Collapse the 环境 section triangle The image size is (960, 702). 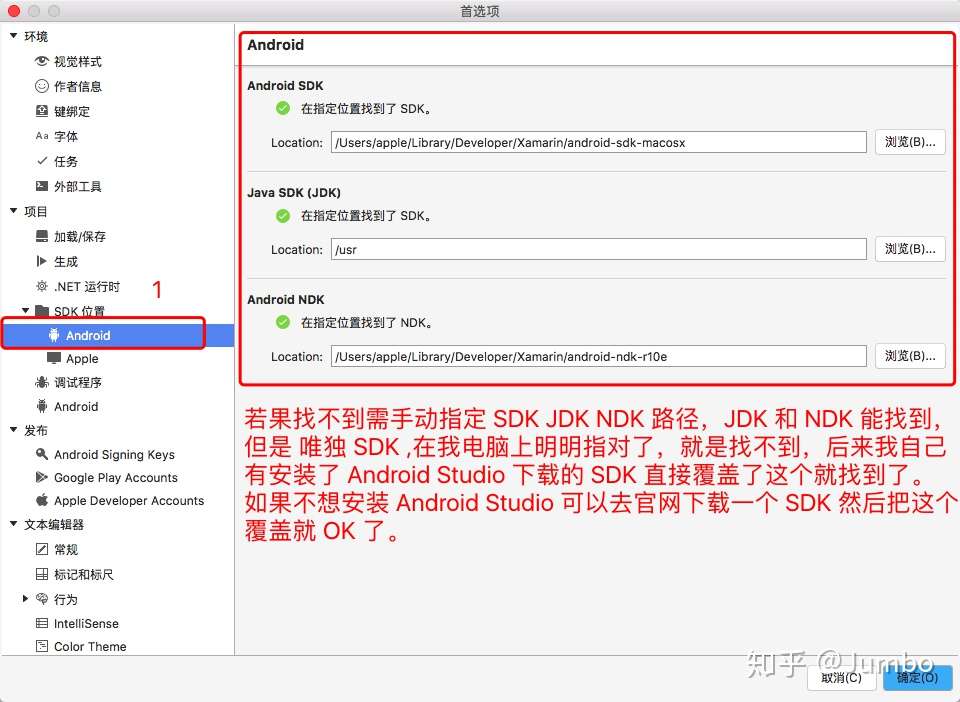click(x=13, y=36)
